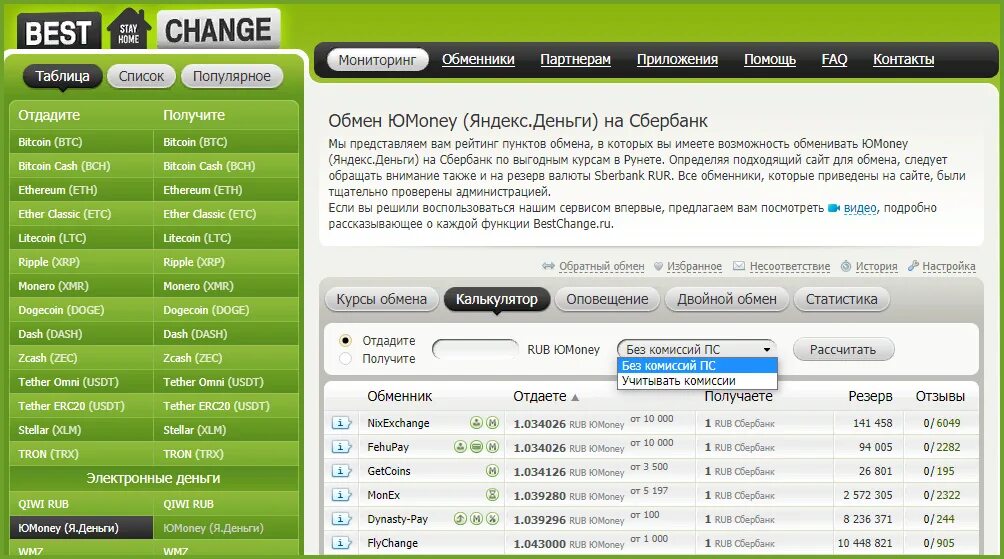Click the M badge in GetCoins row
Screen dimensions: 1004x559
pyautogui.click(x=492, y=471)
